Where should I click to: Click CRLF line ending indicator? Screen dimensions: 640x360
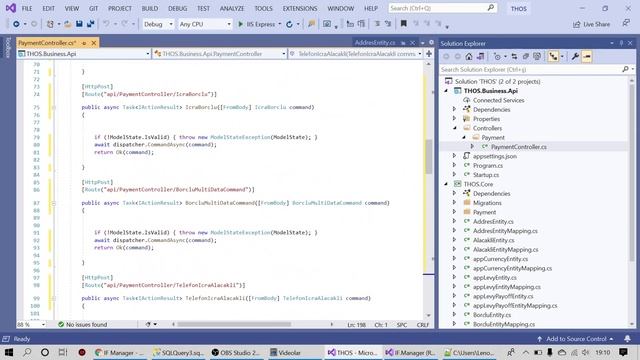point(422,325)
